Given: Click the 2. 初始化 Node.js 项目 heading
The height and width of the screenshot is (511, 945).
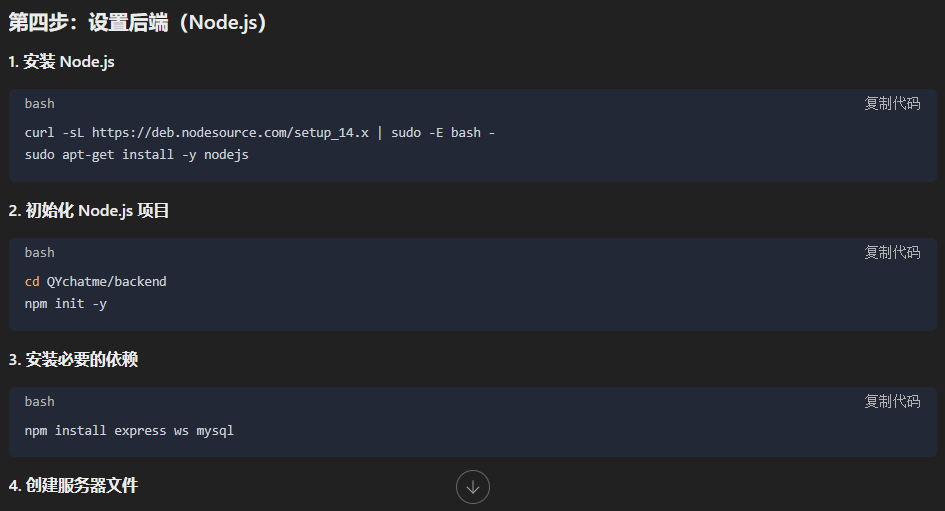Looking at the screenshot, I should (90, 211).
